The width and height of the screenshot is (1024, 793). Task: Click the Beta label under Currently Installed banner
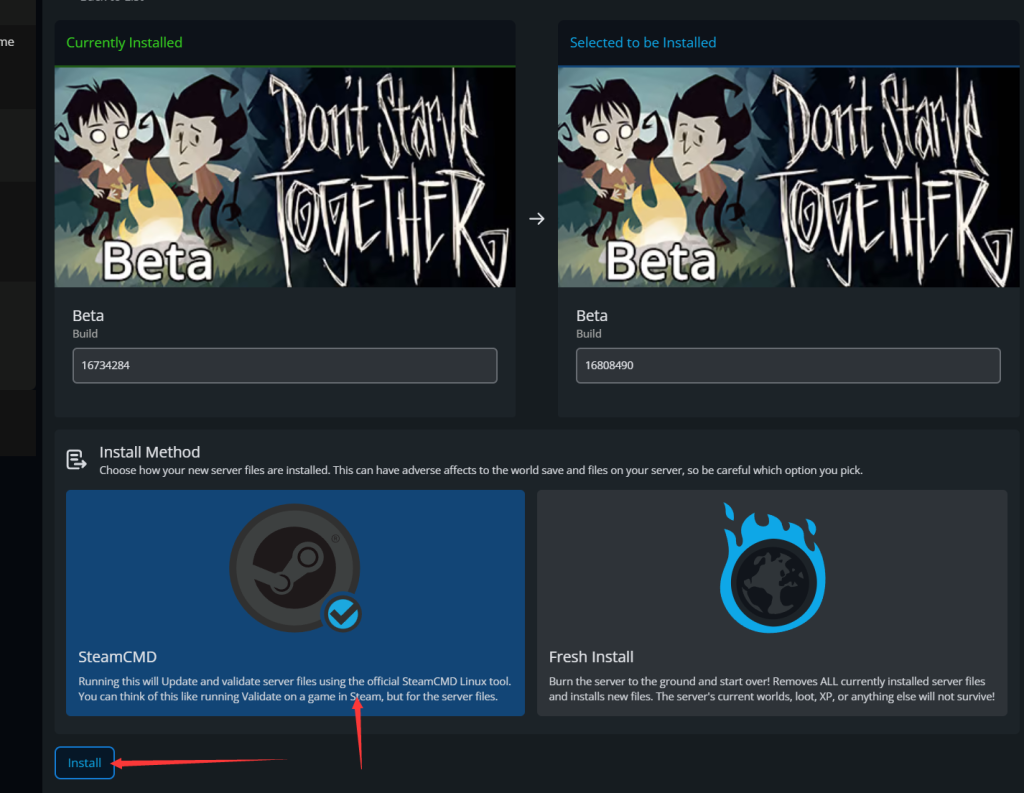click(88, 316)
